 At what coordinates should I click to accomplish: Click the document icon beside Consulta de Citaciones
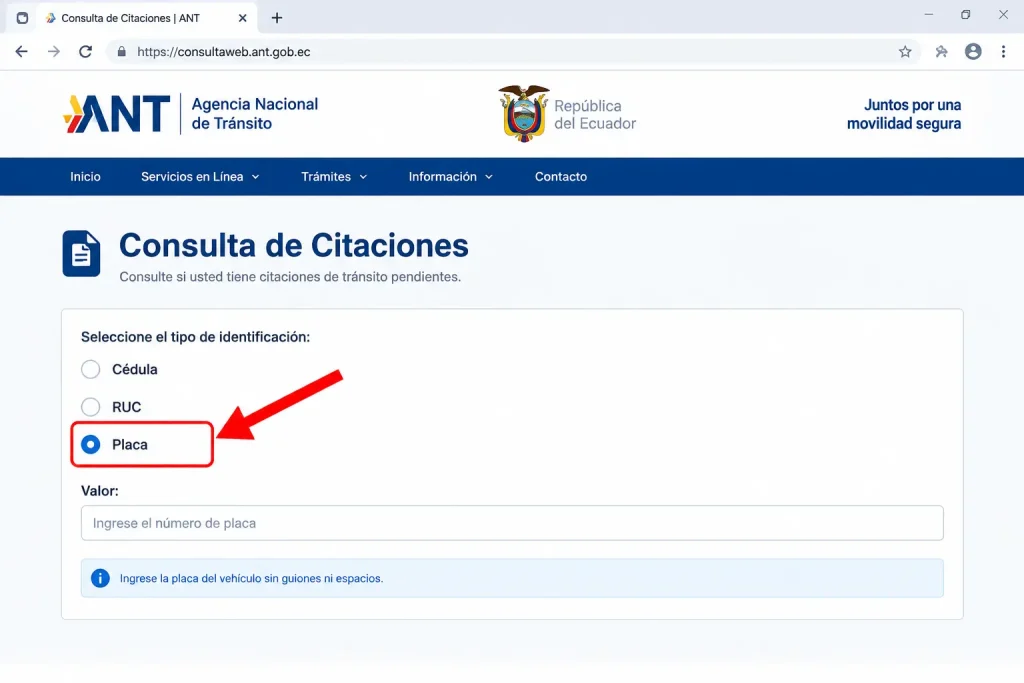pos(82,253)
